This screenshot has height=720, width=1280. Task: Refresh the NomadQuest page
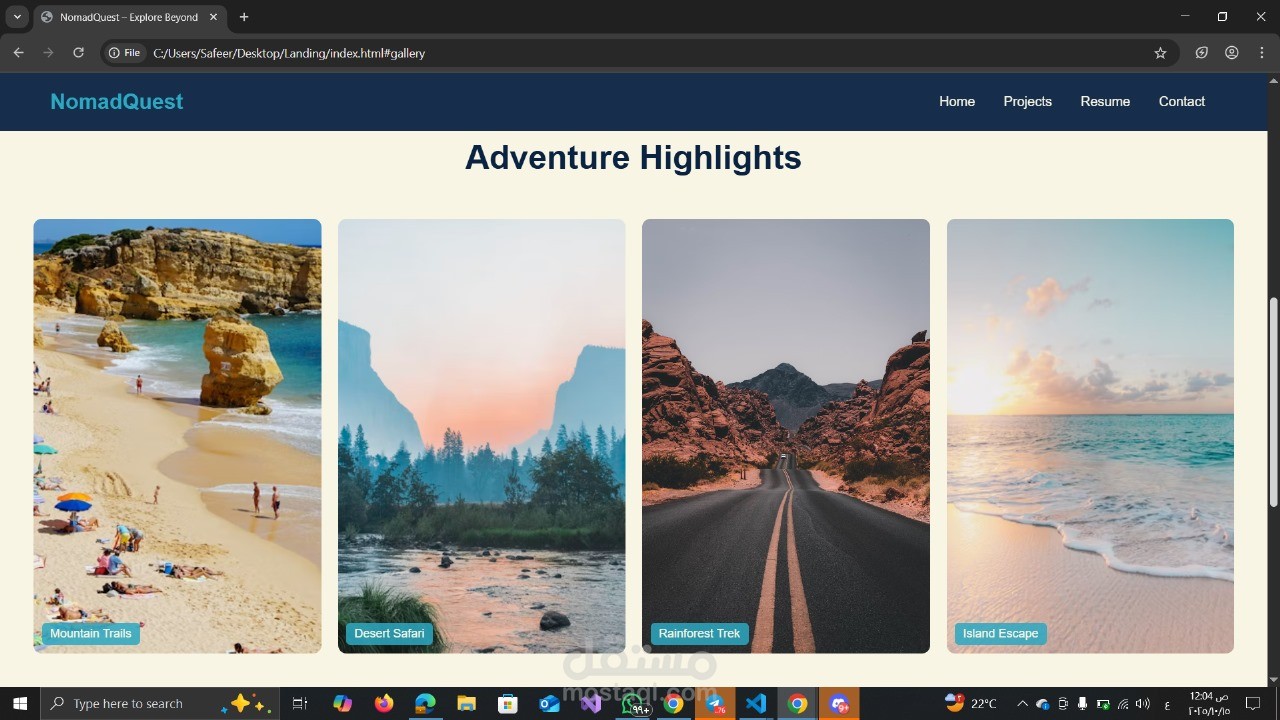(78, 53)
